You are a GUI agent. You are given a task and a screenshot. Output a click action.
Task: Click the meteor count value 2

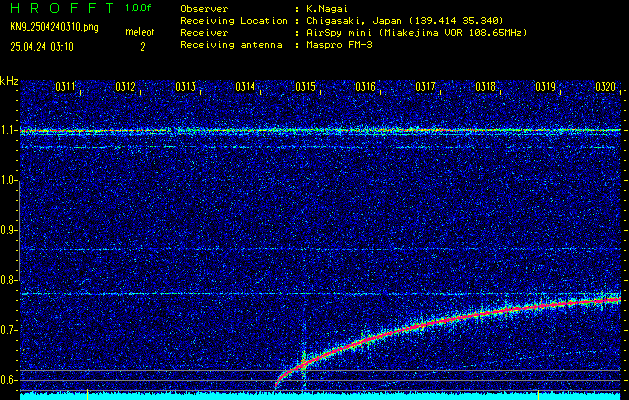[x=142, y=47]
